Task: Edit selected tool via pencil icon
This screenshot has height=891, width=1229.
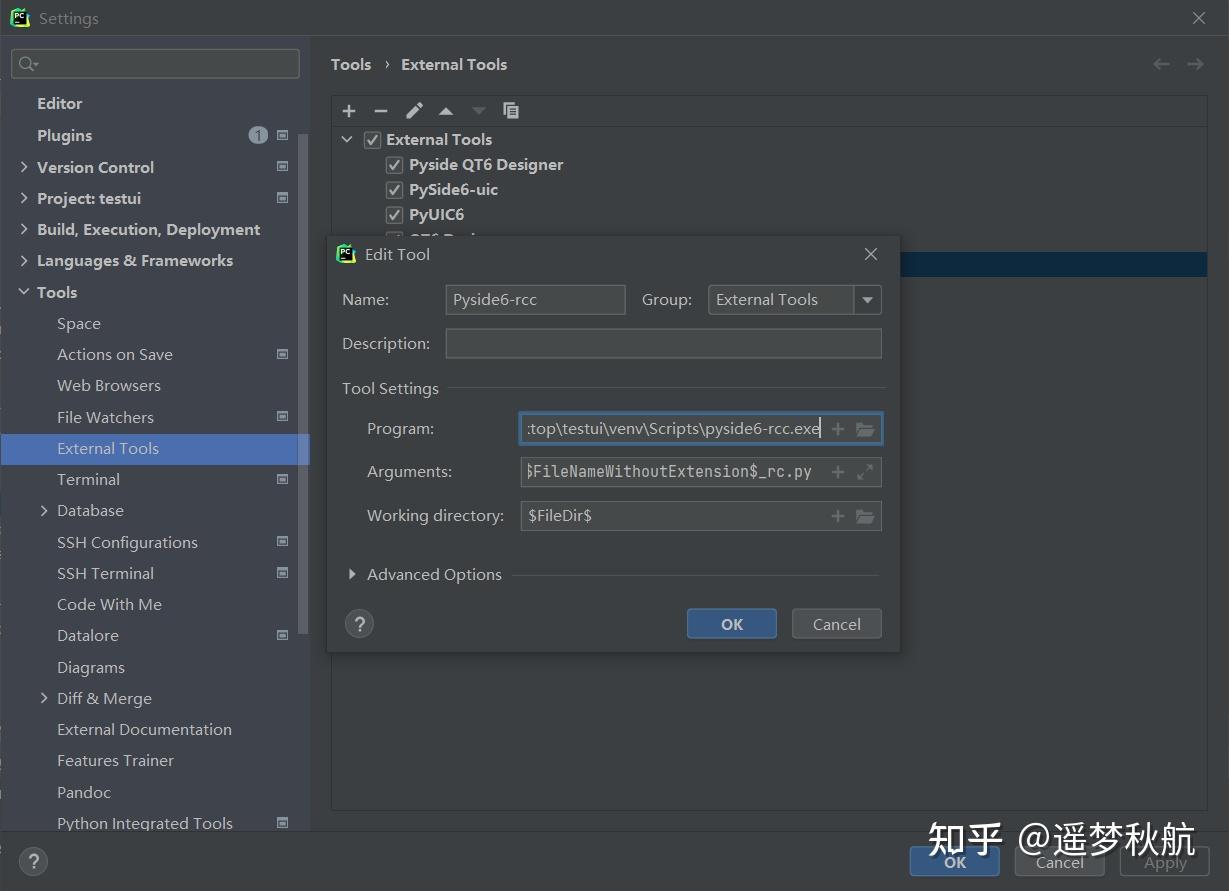Action: coord(414,111)
